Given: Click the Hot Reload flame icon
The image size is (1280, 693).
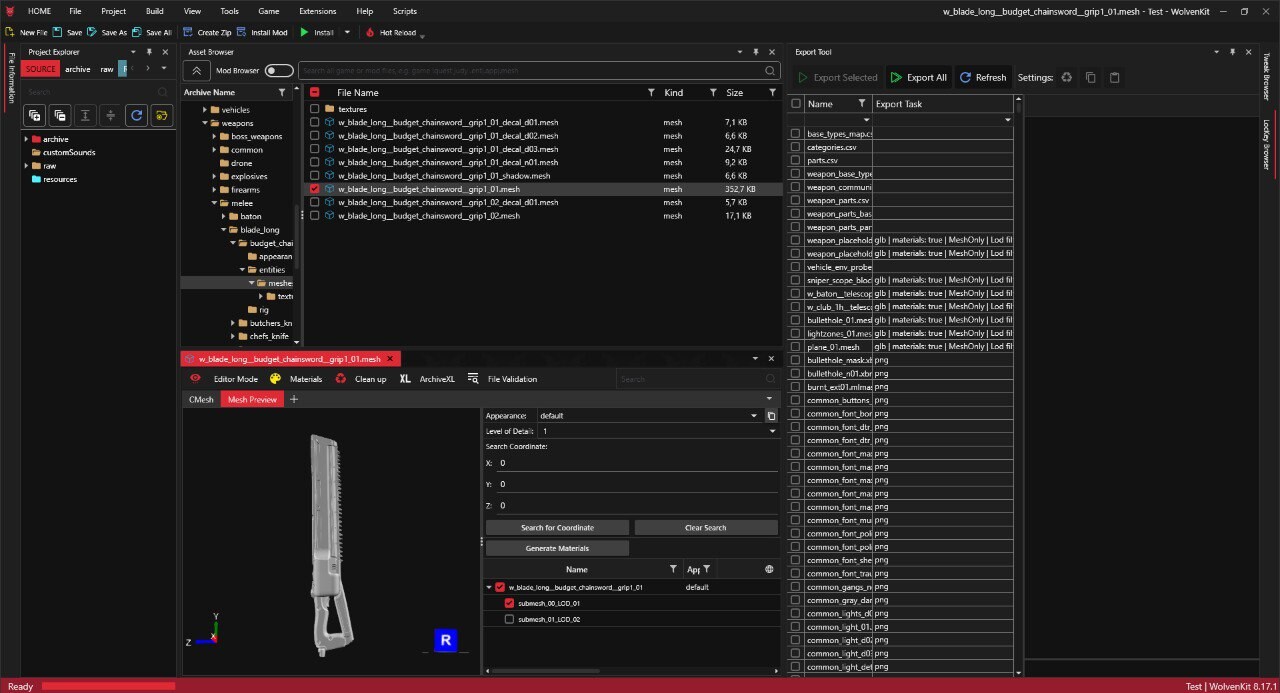Looking at the screenshot, I should click(x=370, y=32).
